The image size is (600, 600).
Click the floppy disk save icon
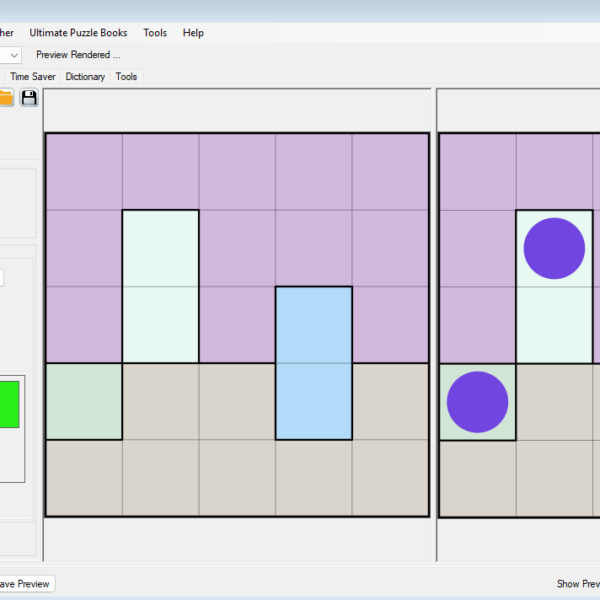29,97
